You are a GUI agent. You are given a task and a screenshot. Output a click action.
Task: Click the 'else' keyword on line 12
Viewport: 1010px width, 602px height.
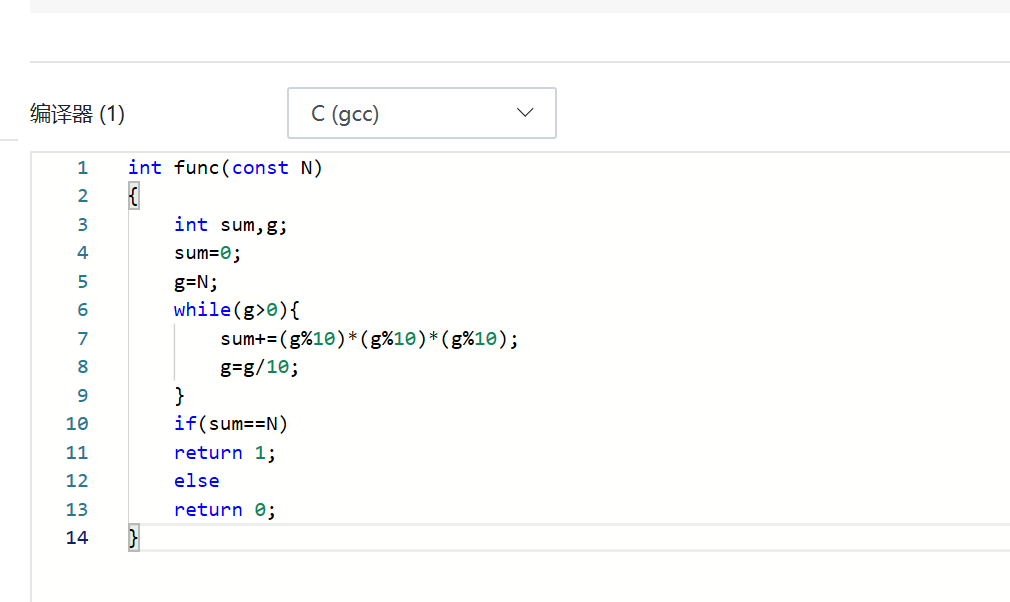[196, 481]
